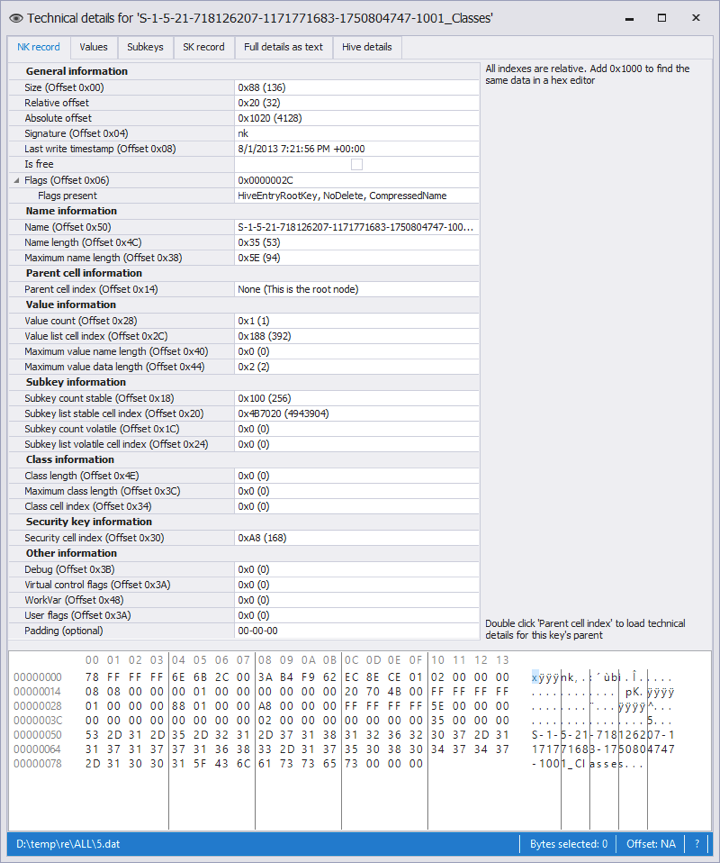Switch to the NK record tab

(x=38, y=47)
